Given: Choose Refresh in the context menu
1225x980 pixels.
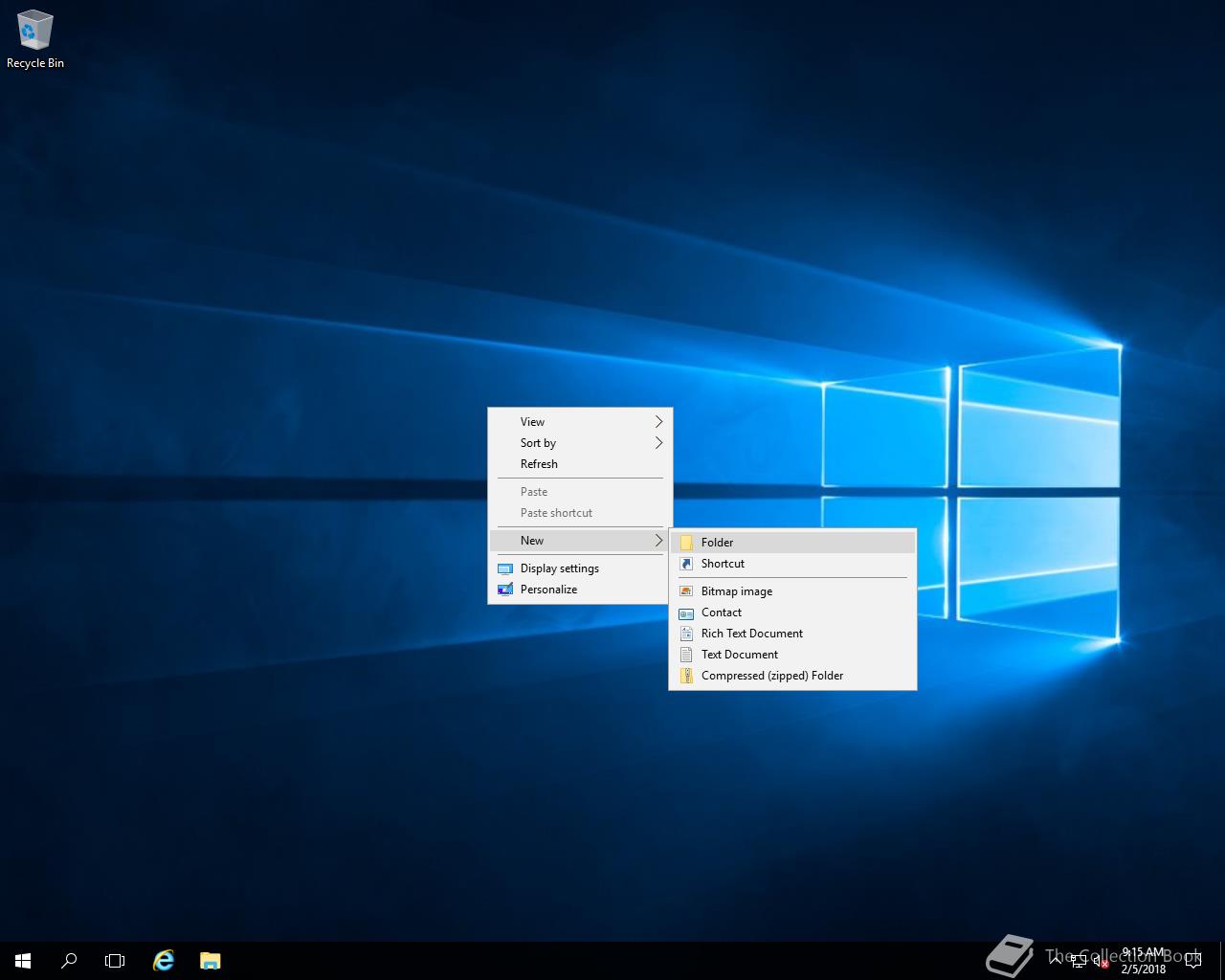Looking at the screenshot, I should coord(580,464).
